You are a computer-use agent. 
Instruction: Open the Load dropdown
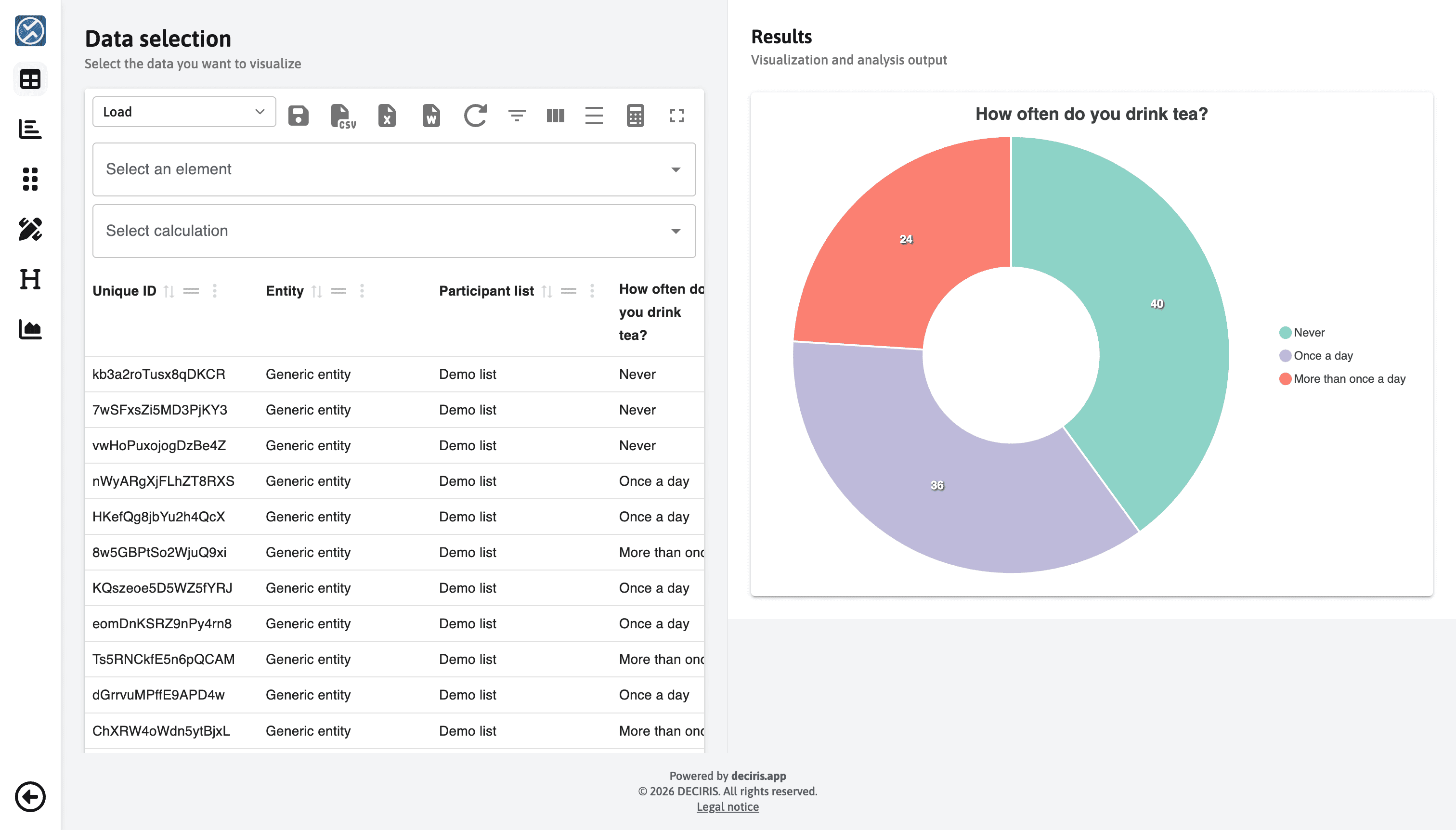pyautogui.click(x=183, y=112)
